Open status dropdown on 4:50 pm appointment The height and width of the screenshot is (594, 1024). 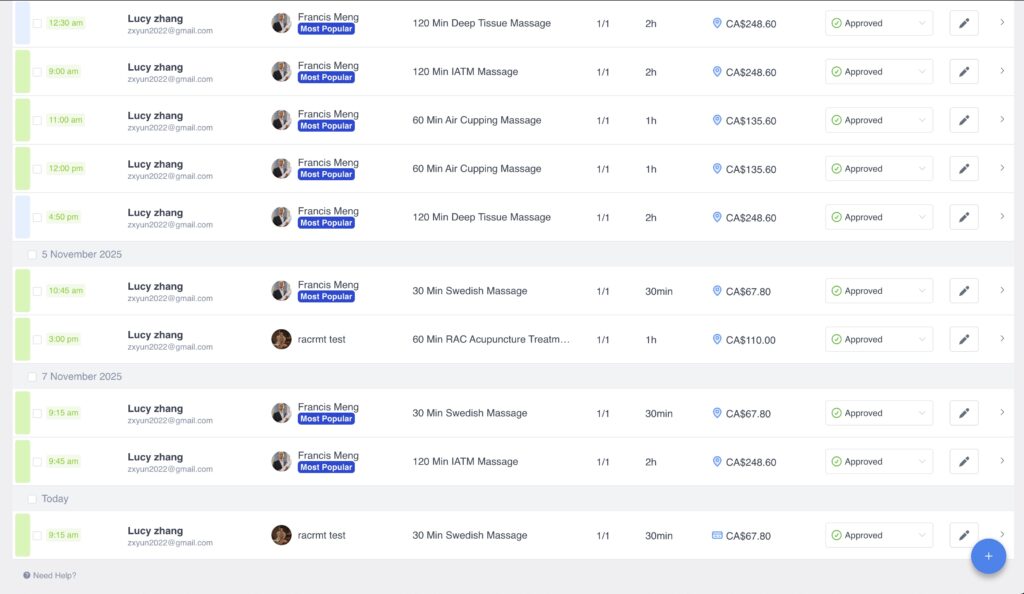coord(878,217)
